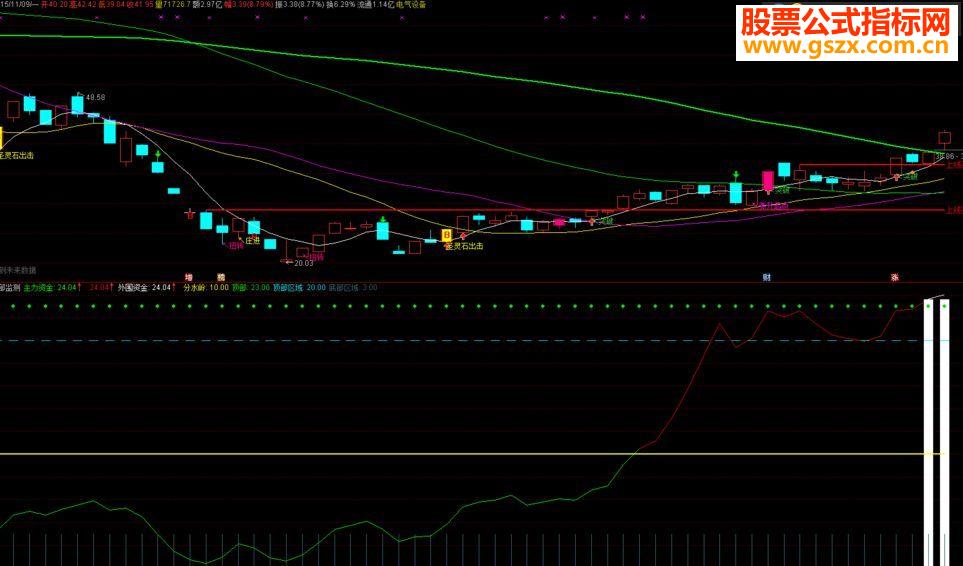
Task: Click the turnover amount 额2.97亿
Action: click(x=207, y=4)
